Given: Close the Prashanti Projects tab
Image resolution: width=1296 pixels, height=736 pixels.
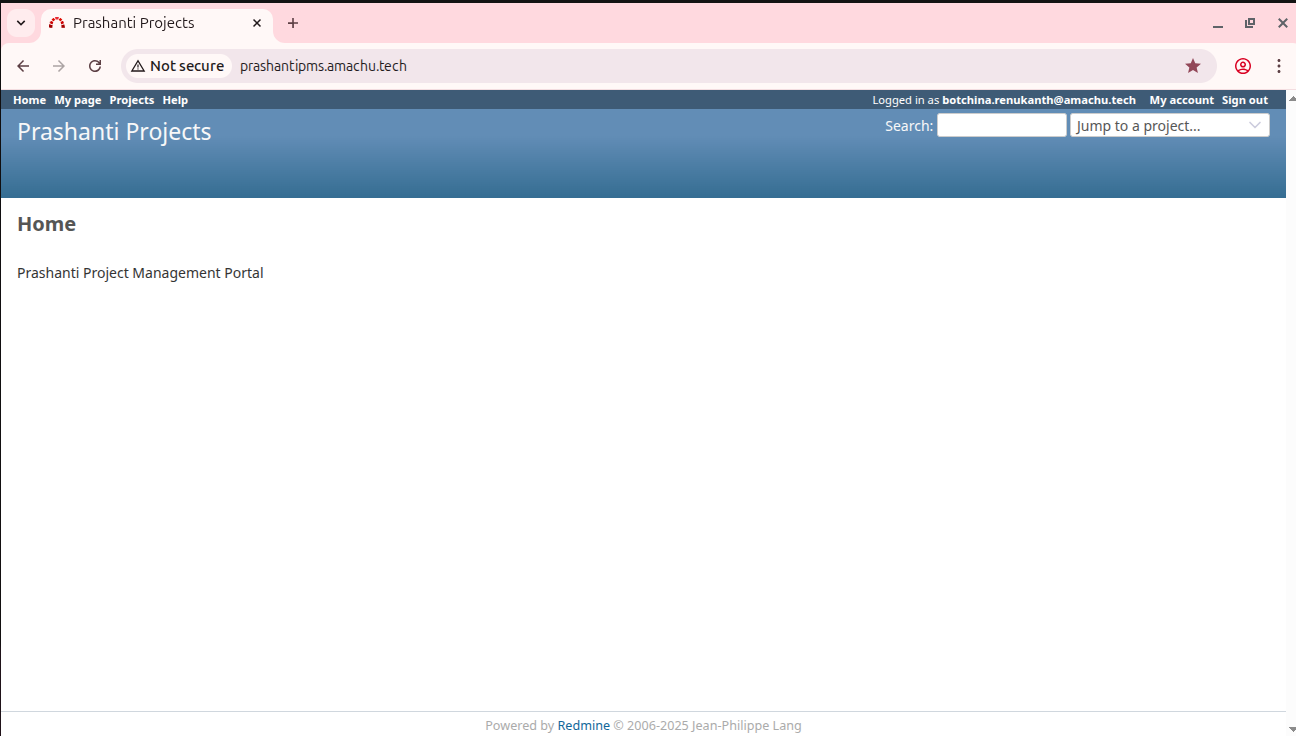Looking at the screenshot, I should 257,23.
